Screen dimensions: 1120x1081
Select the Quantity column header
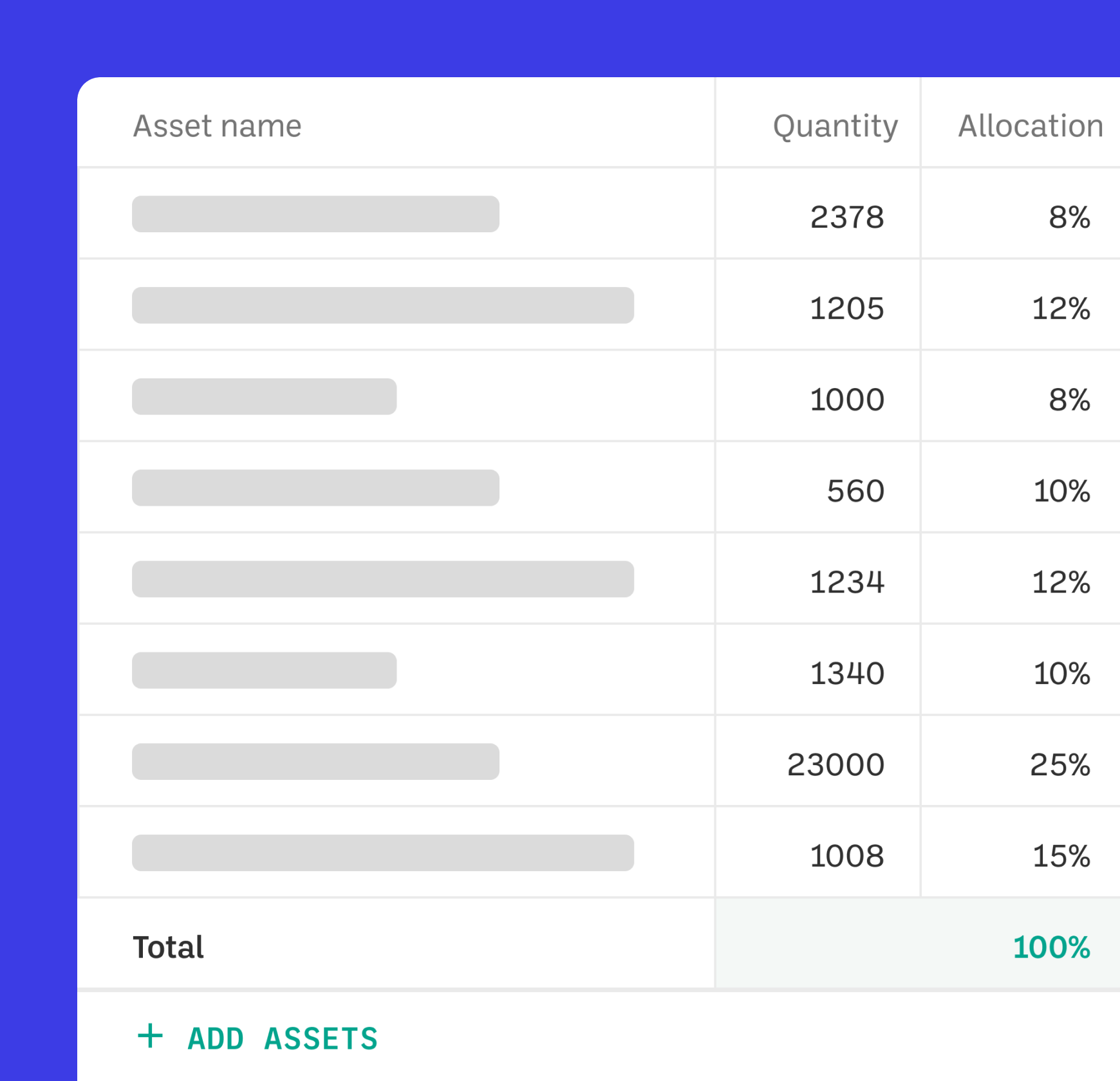pyautogui.click(x=835, y=125)
